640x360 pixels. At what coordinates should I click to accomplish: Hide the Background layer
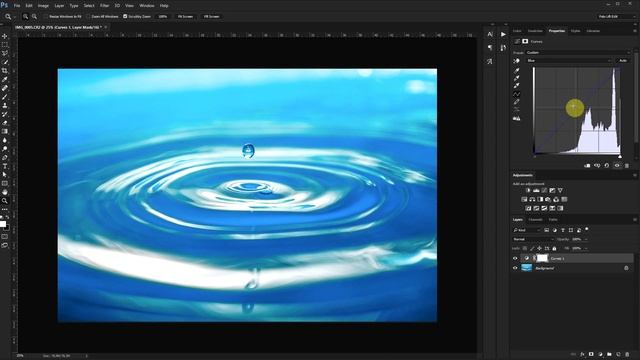point(515,268)
